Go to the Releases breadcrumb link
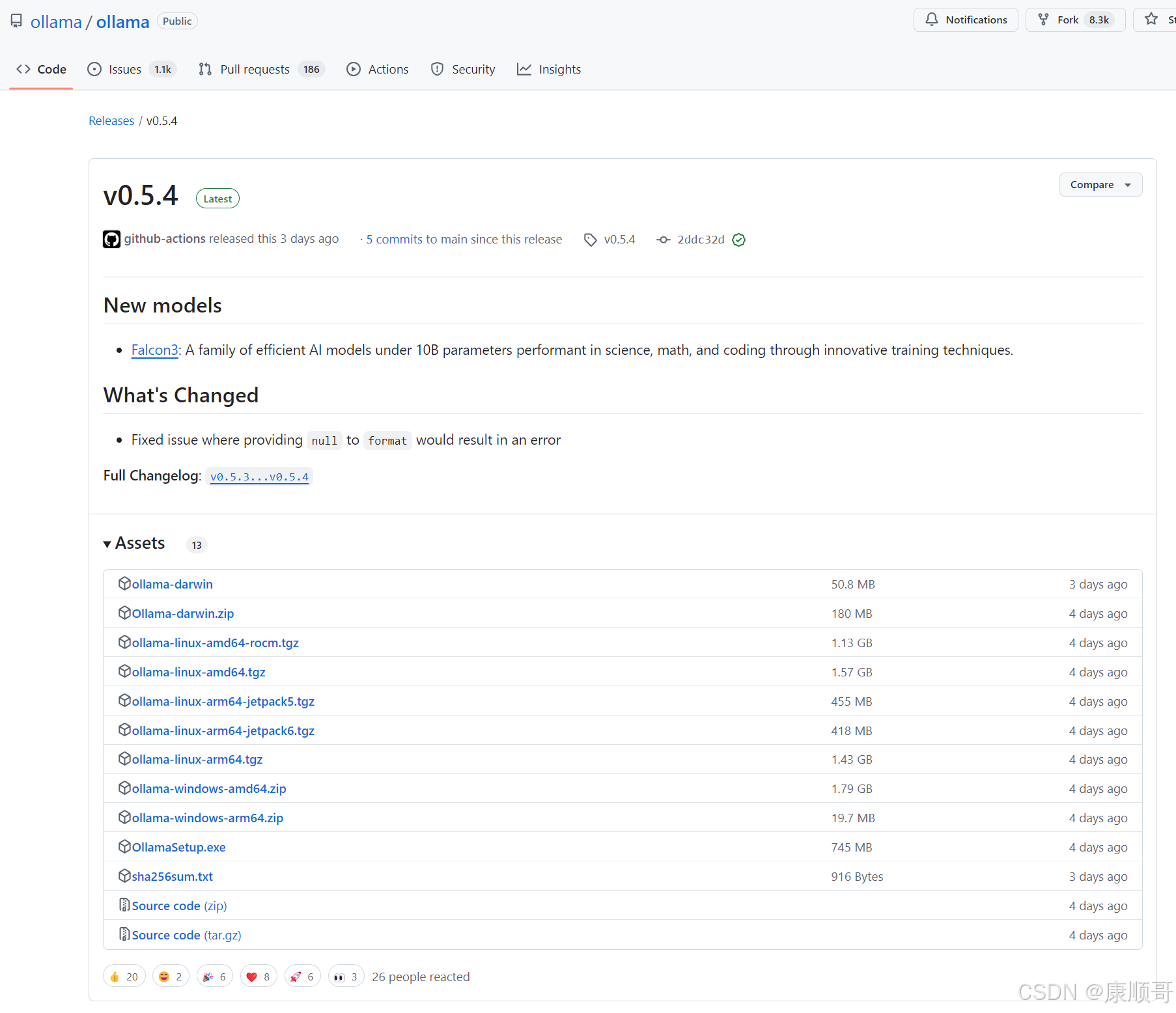Viewport: 1176px width, 1013px height. pos(111,121)
